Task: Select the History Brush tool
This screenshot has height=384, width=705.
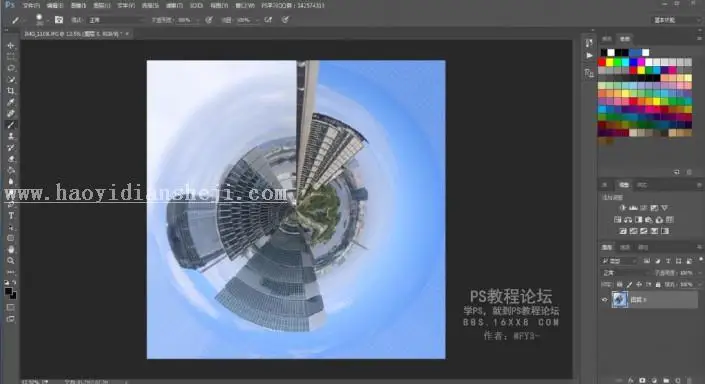Action: 11,147
